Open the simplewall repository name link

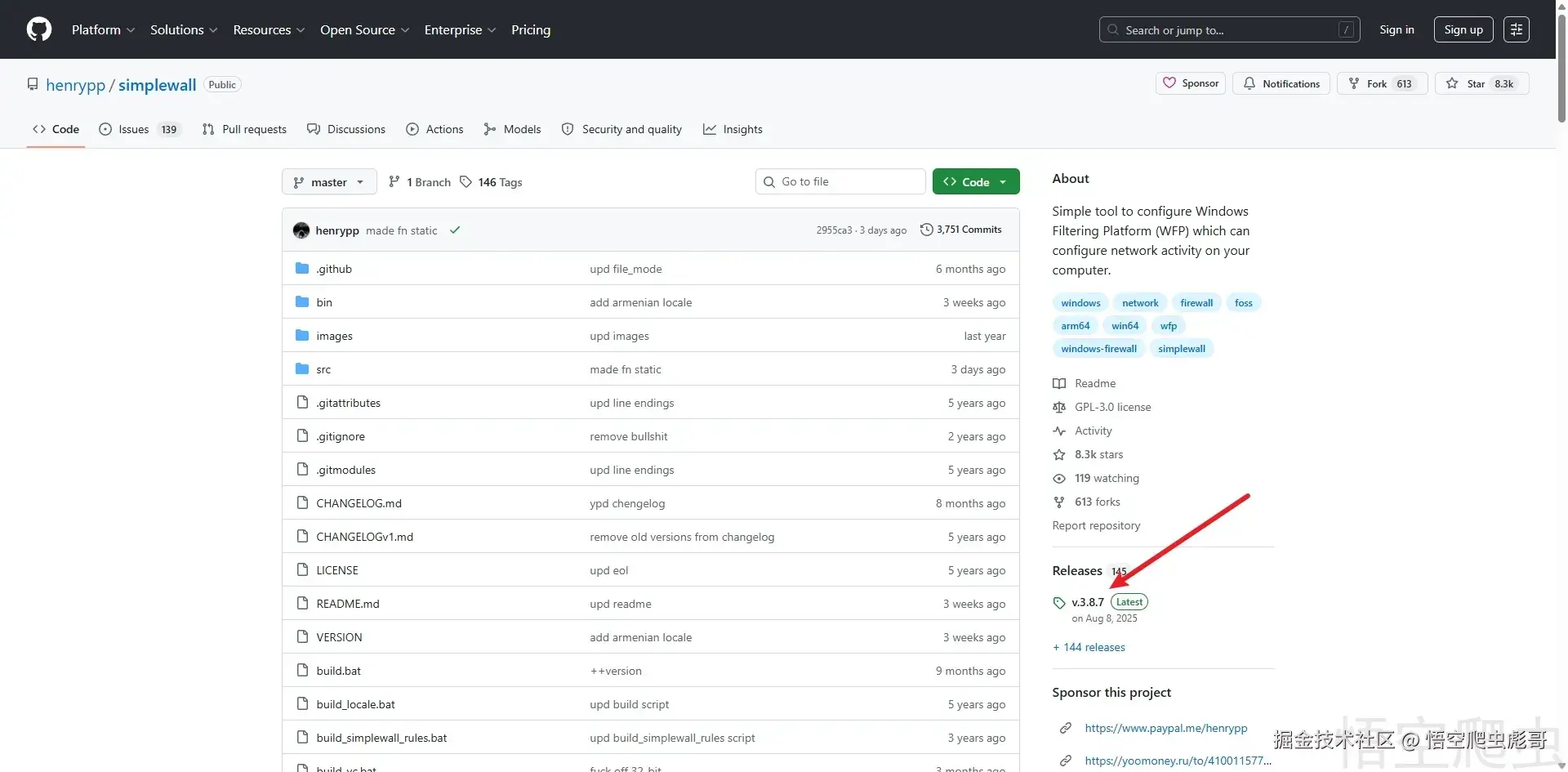157,85
